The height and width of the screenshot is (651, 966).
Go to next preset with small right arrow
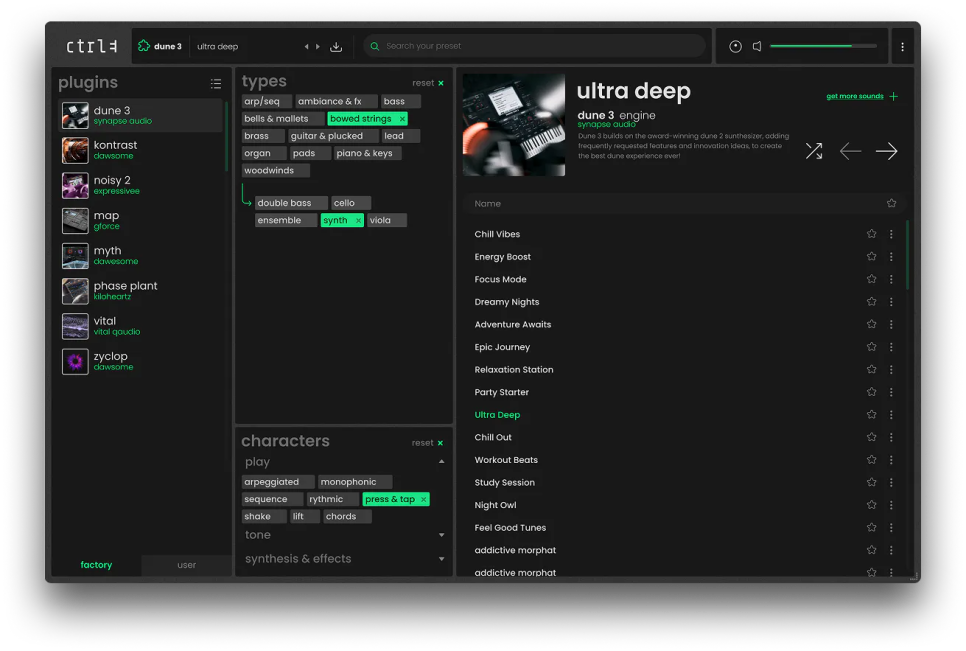[x=318, y=46]
